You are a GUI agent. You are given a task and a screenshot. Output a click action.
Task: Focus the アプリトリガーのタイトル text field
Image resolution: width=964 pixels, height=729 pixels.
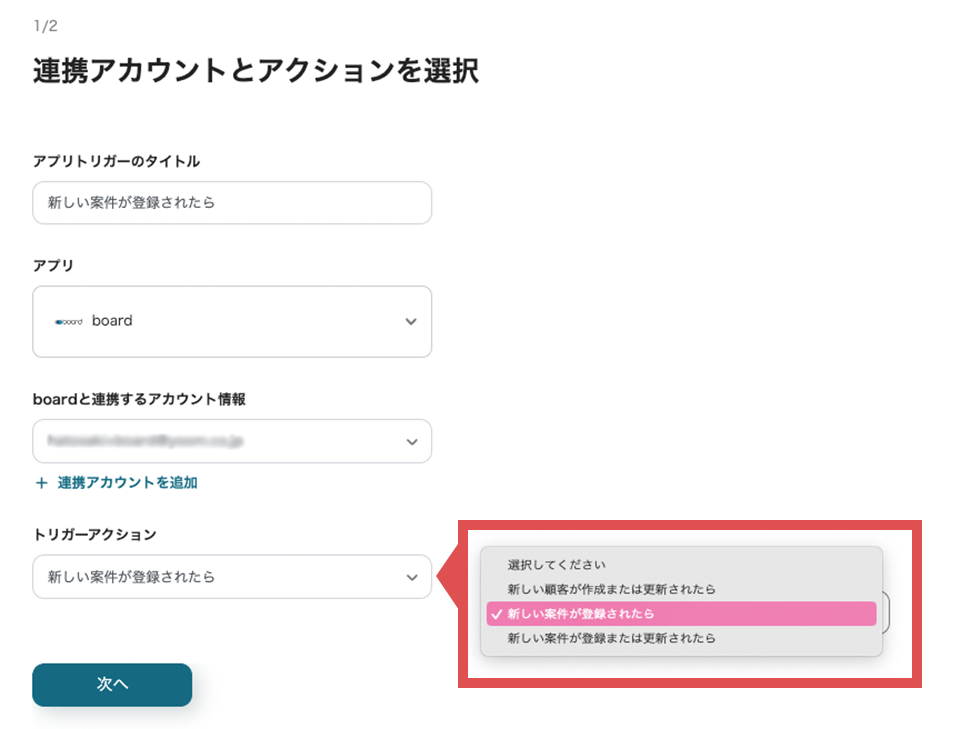(x=232, y=203)
